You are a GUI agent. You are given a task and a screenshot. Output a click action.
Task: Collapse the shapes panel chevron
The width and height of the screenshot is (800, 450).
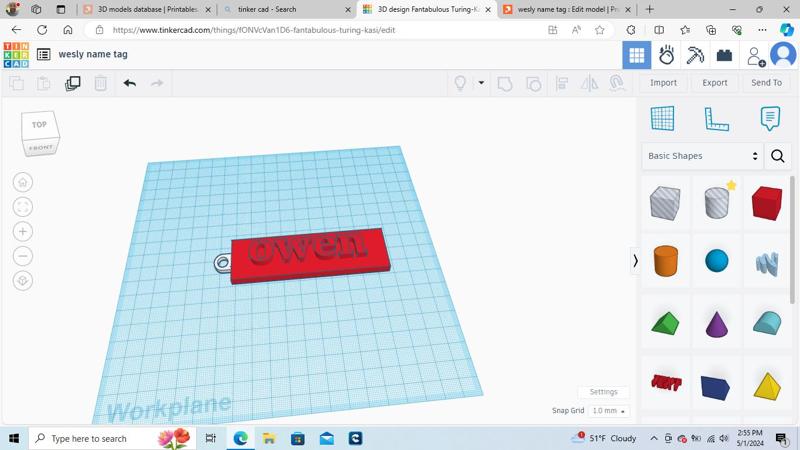[635, 261]
